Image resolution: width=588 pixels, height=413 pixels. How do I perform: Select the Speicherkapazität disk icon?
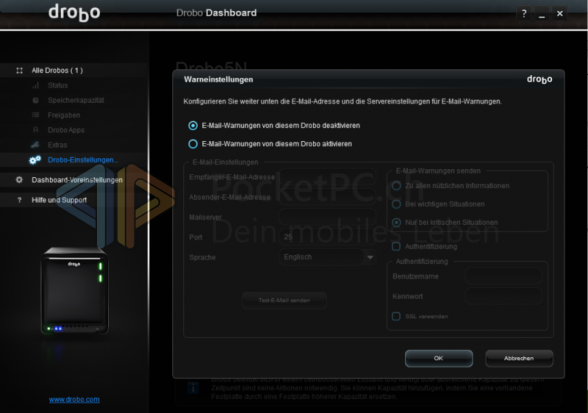36,100
